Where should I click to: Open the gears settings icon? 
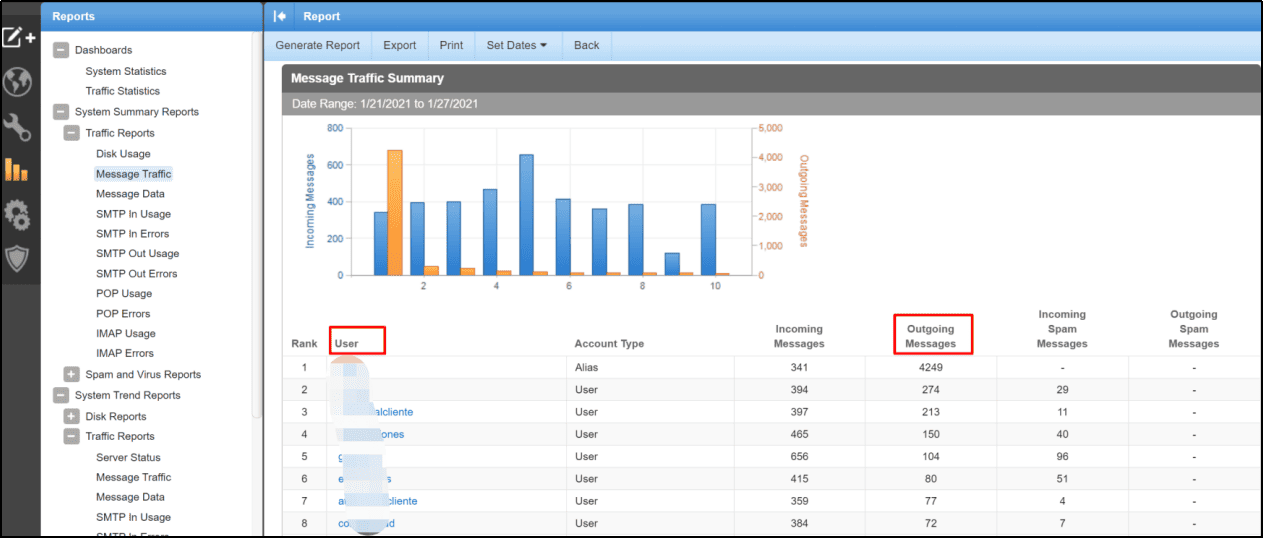[x=17, y=215]
